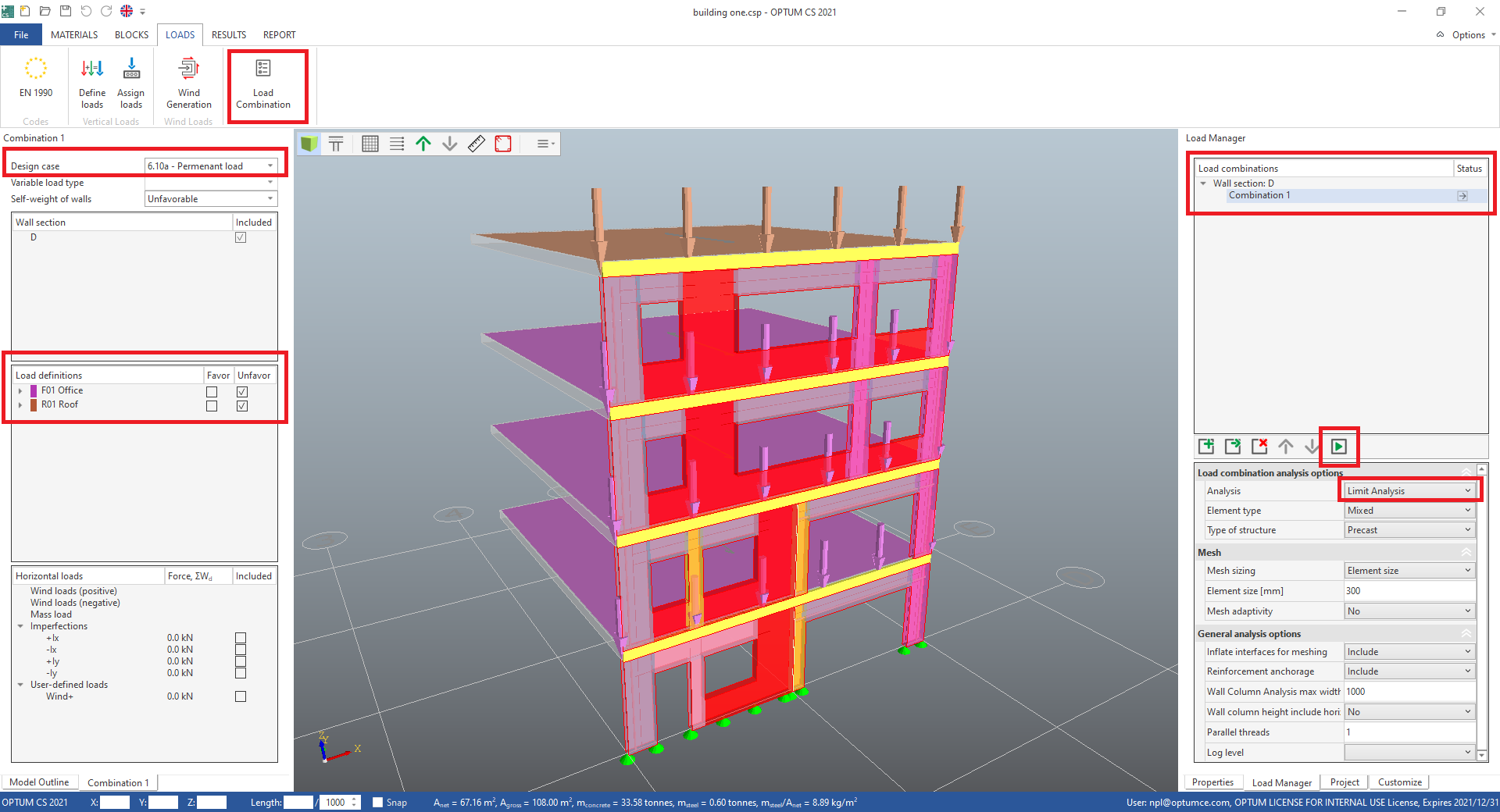Image resolution: width=1500 pixels, height=812 pixels.
Task: Open the File menu
Action: (x=21, y=35)
